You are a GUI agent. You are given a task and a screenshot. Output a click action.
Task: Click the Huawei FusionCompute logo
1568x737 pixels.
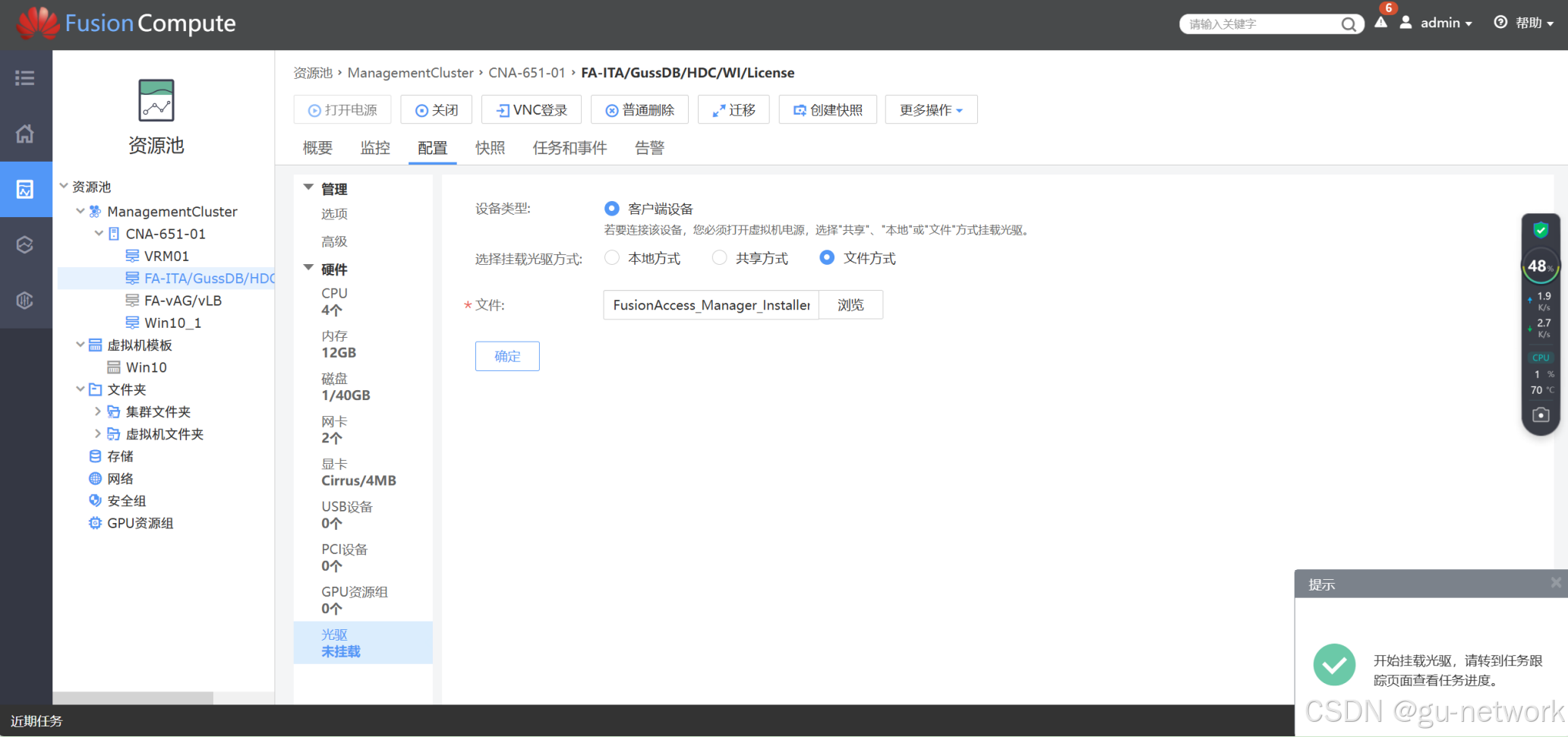126,24
